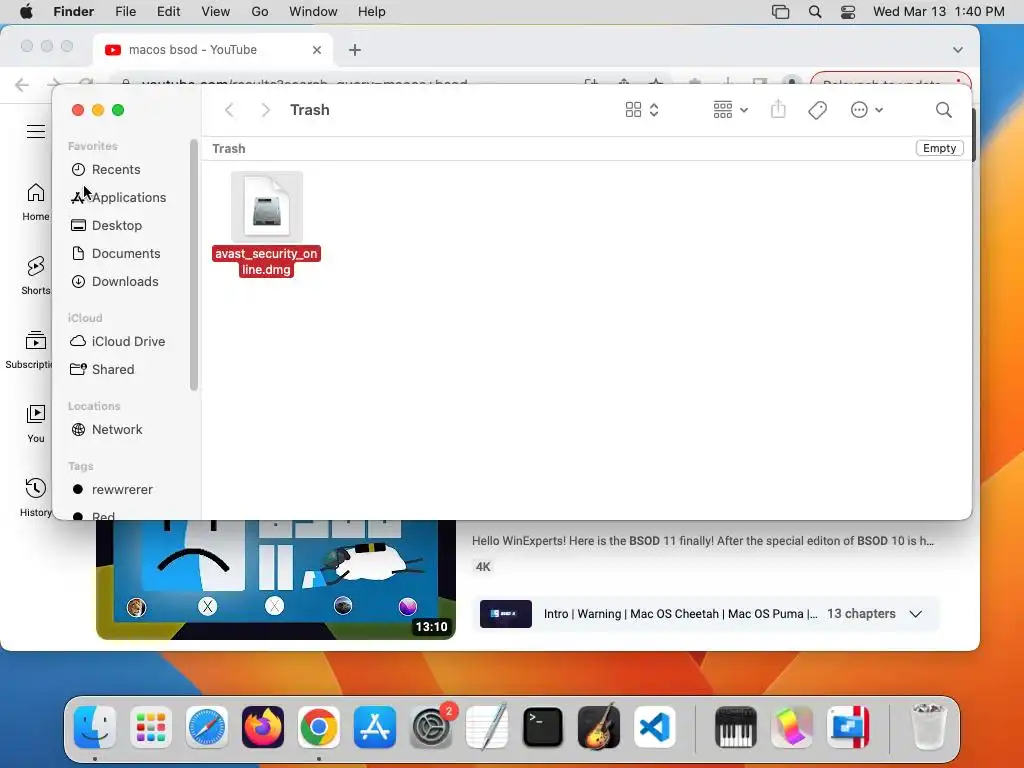Image resolution: width=1024 pixels, height=768 pixels.
Task: Open Trash from the Dock
Action: 928,727
